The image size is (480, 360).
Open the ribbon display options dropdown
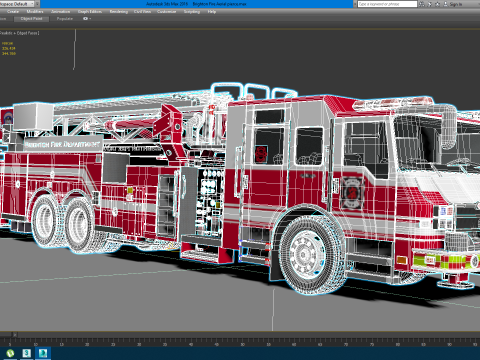87,19
